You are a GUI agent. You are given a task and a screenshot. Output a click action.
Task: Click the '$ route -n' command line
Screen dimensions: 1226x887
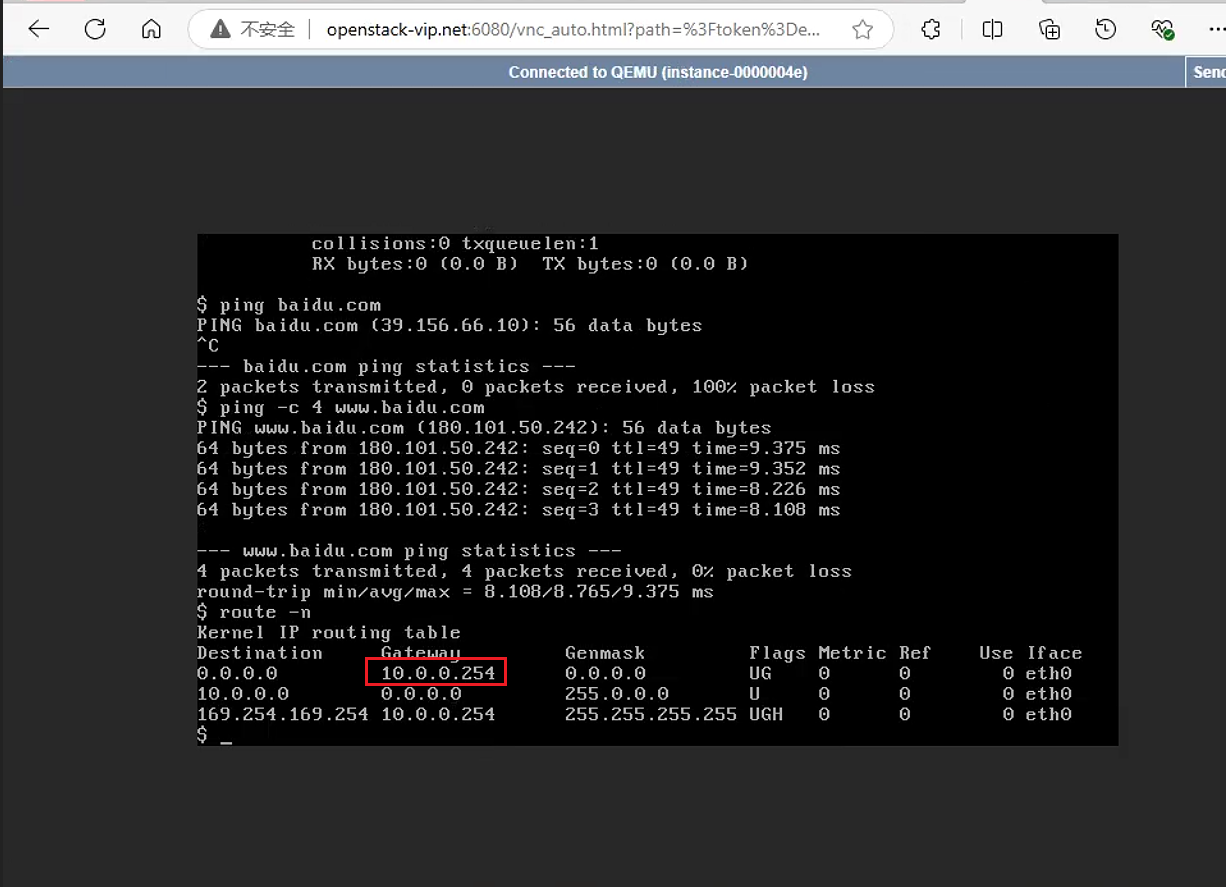[254, 612]
